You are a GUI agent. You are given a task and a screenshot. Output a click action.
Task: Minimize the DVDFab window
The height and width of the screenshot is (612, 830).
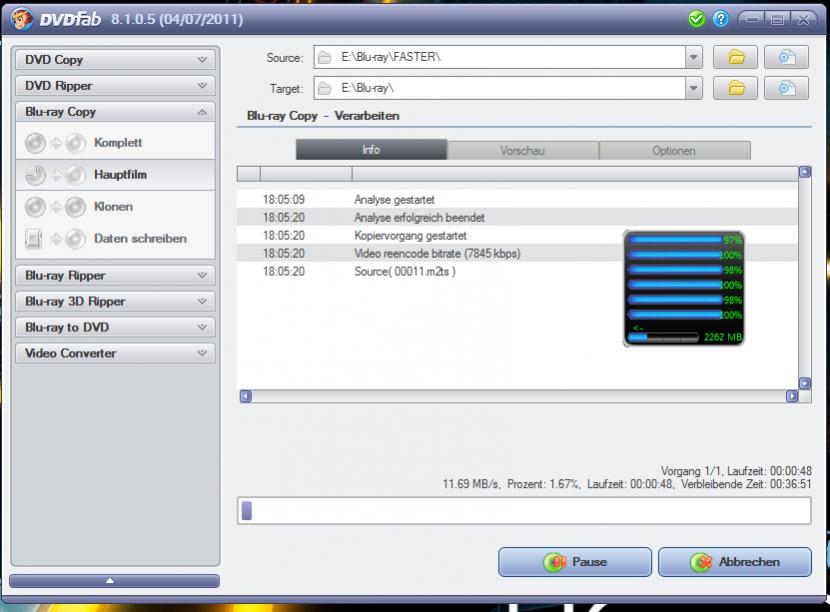coord(751,20)
